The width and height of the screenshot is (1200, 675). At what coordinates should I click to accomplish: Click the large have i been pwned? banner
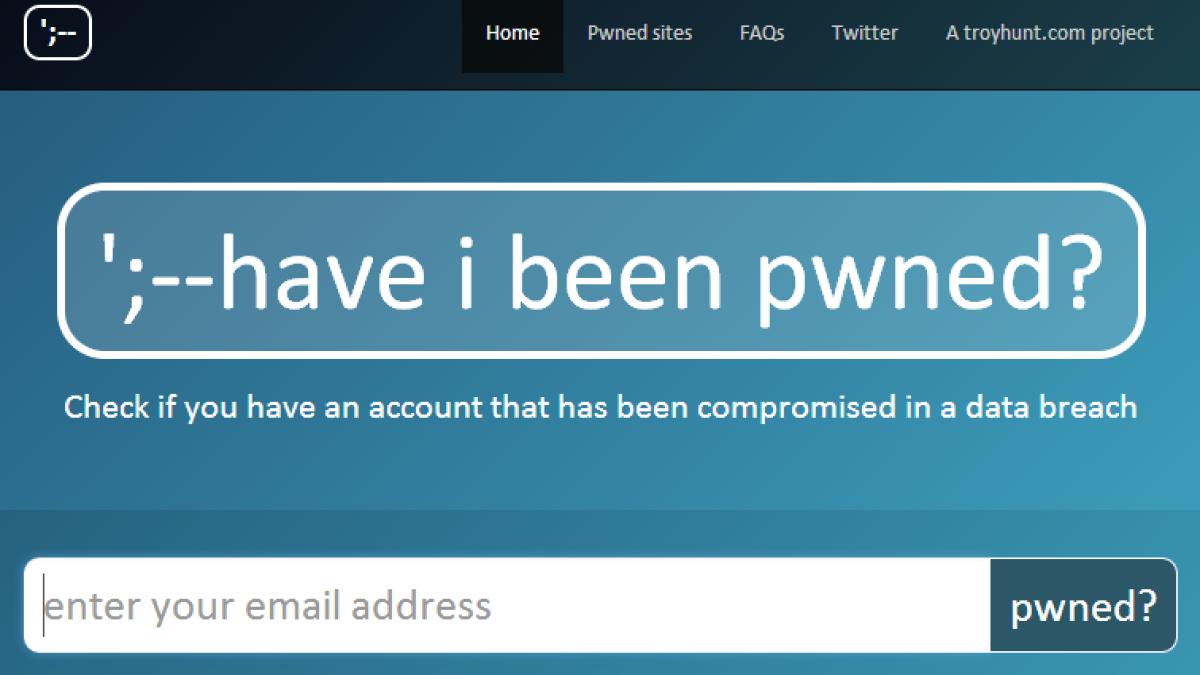pos(601,270)
